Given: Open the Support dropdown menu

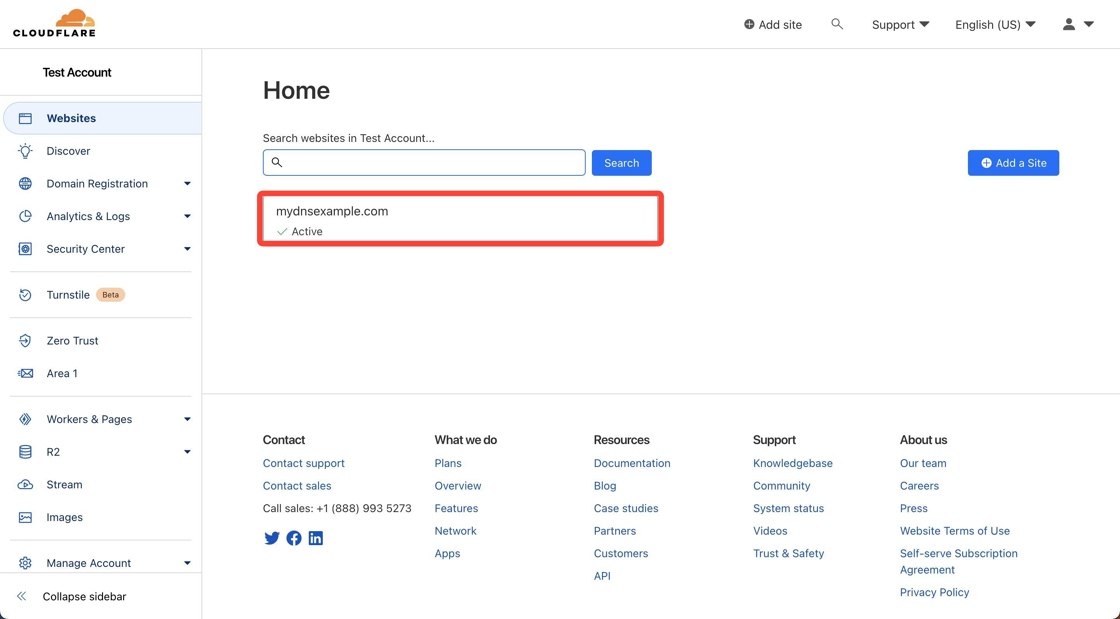Looking at the screenshot, I should (x=900, y=24).
